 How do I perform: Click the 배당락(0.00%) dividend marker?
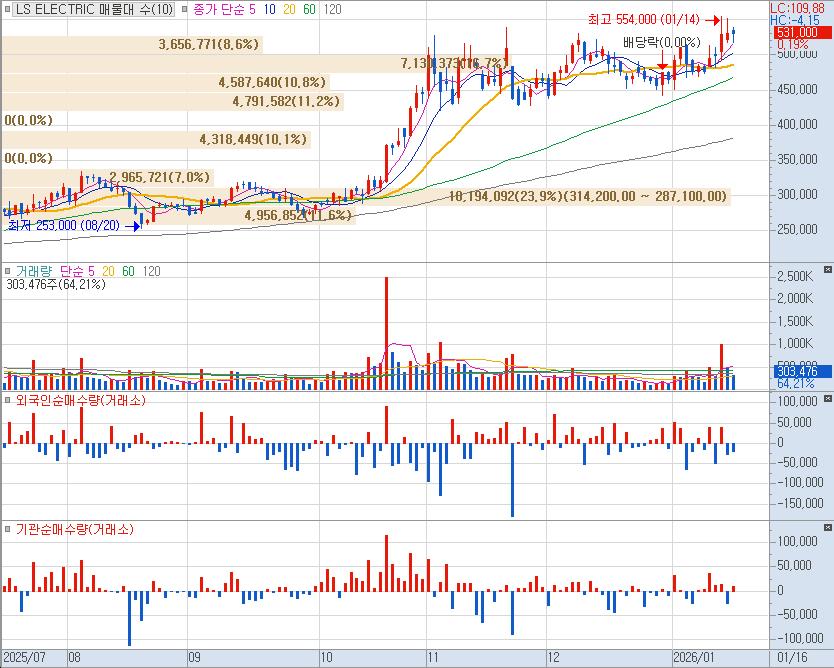point(661,42)
